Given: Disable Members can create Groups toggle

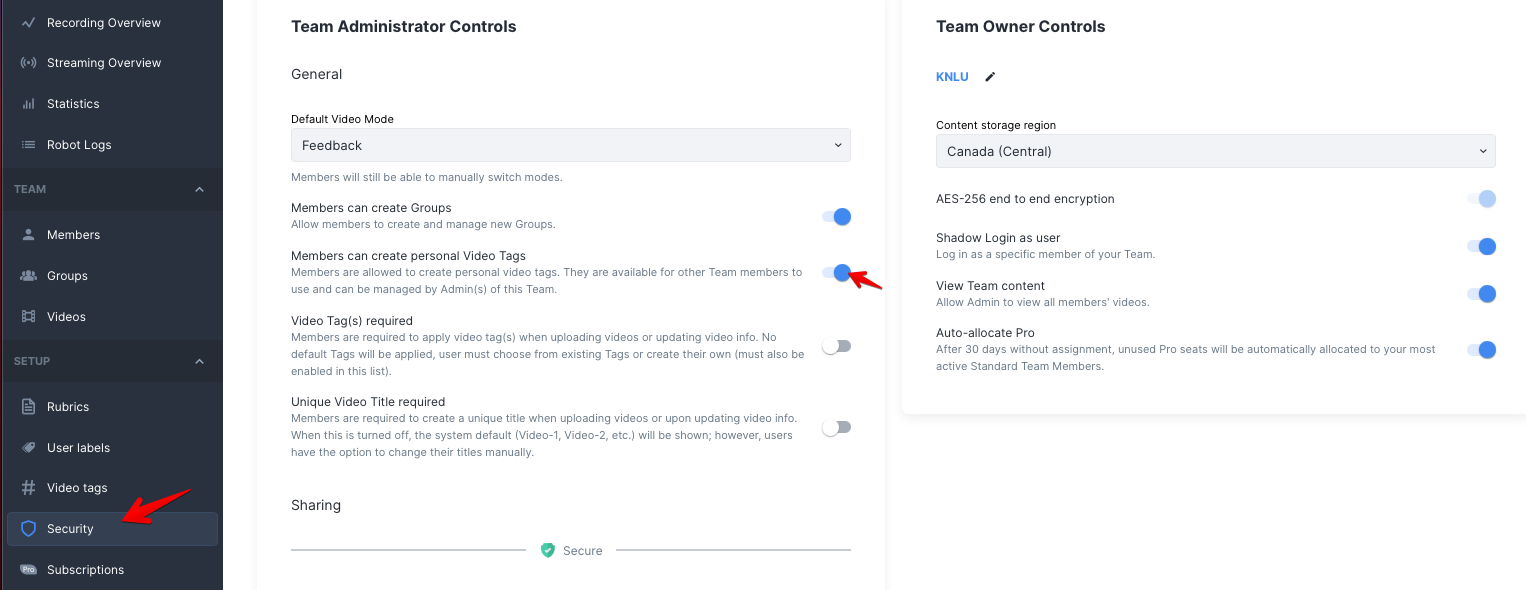Looking at the screenshot, I should coord(836,217).
